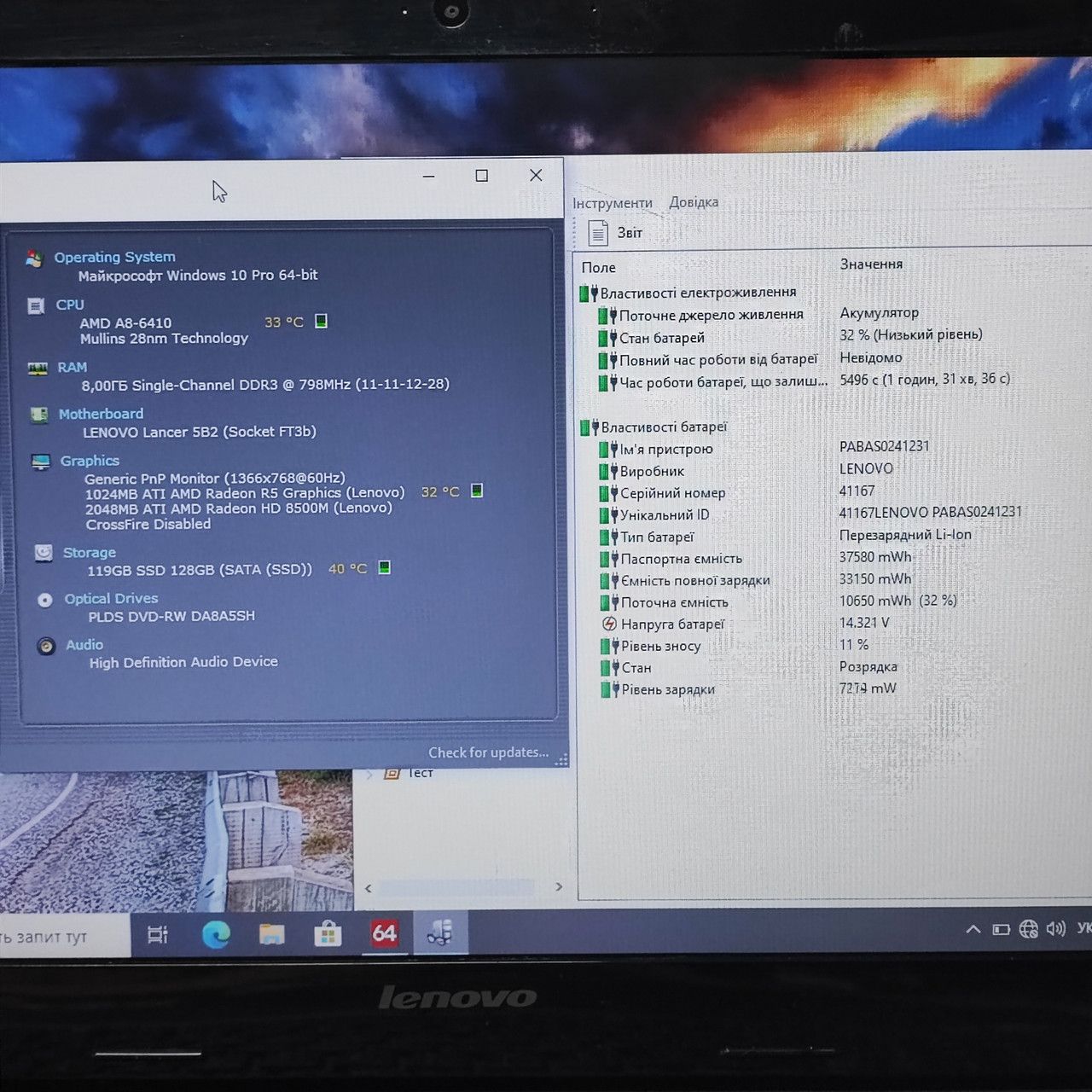Click the 37580 mWh value
Viewport: 1092px width, 1092px height.
tap(875, 556)
